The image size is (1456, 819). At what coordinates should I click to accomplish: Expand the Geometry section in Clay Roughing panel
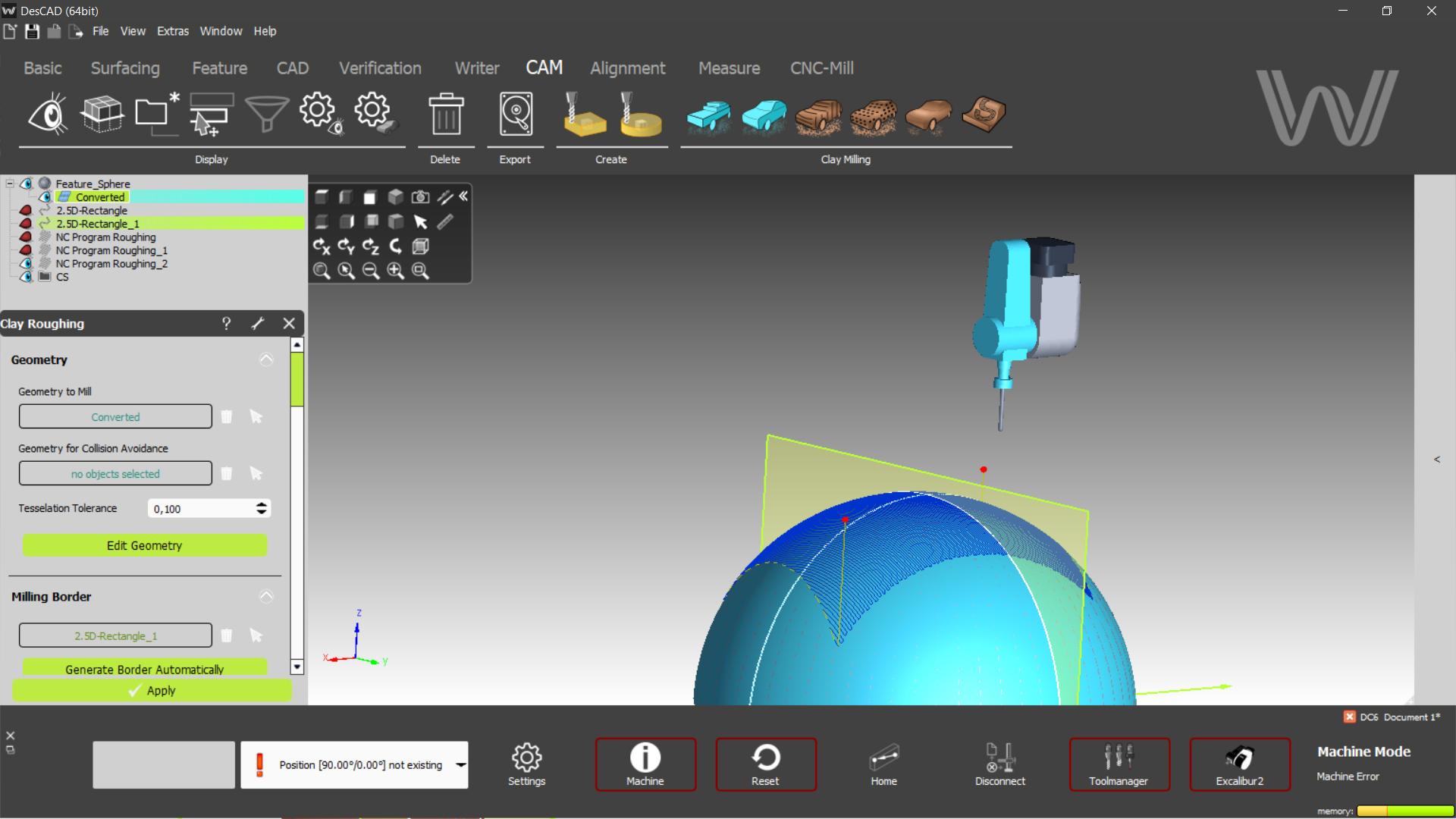point(266,360)
